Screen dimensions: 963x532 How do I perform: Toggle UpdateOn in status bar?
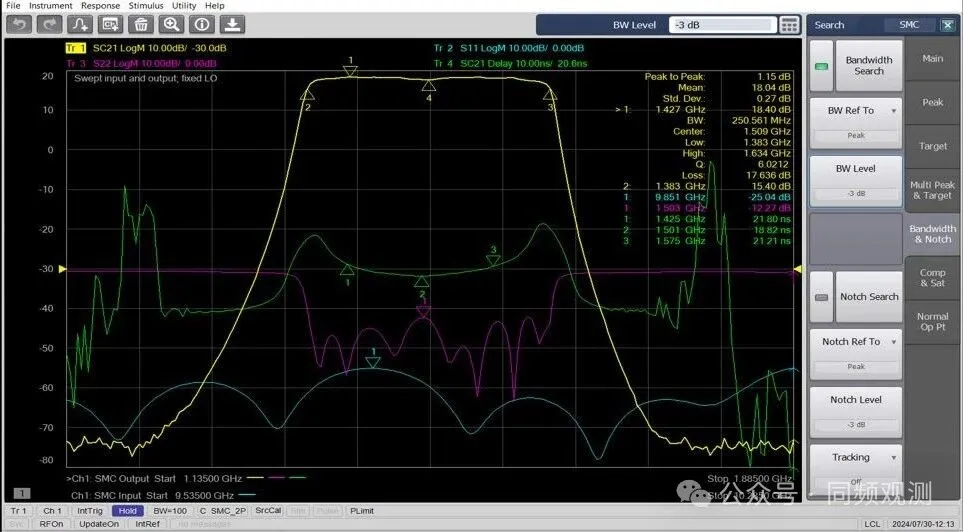(x=99, y=524)
